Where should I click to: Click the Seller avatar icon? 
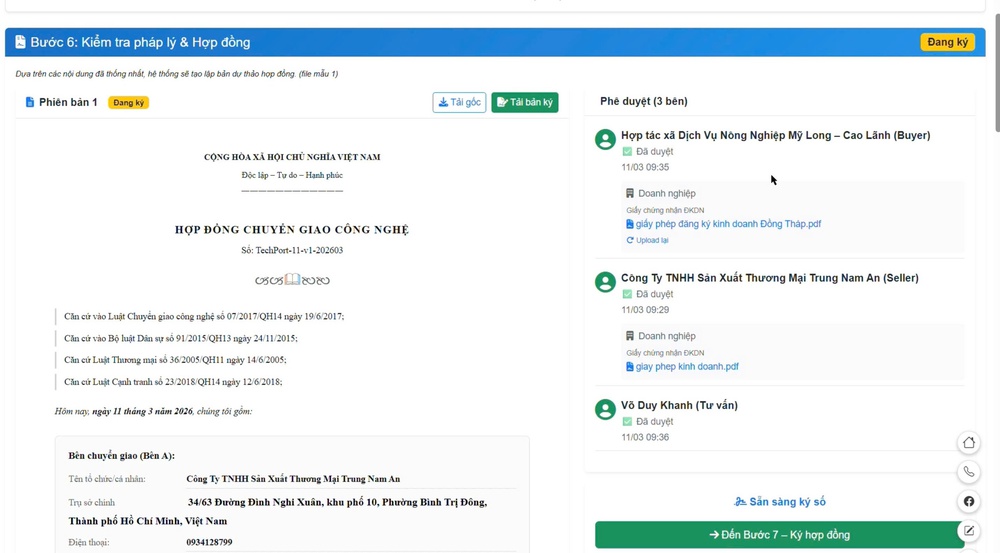[605, 282]
